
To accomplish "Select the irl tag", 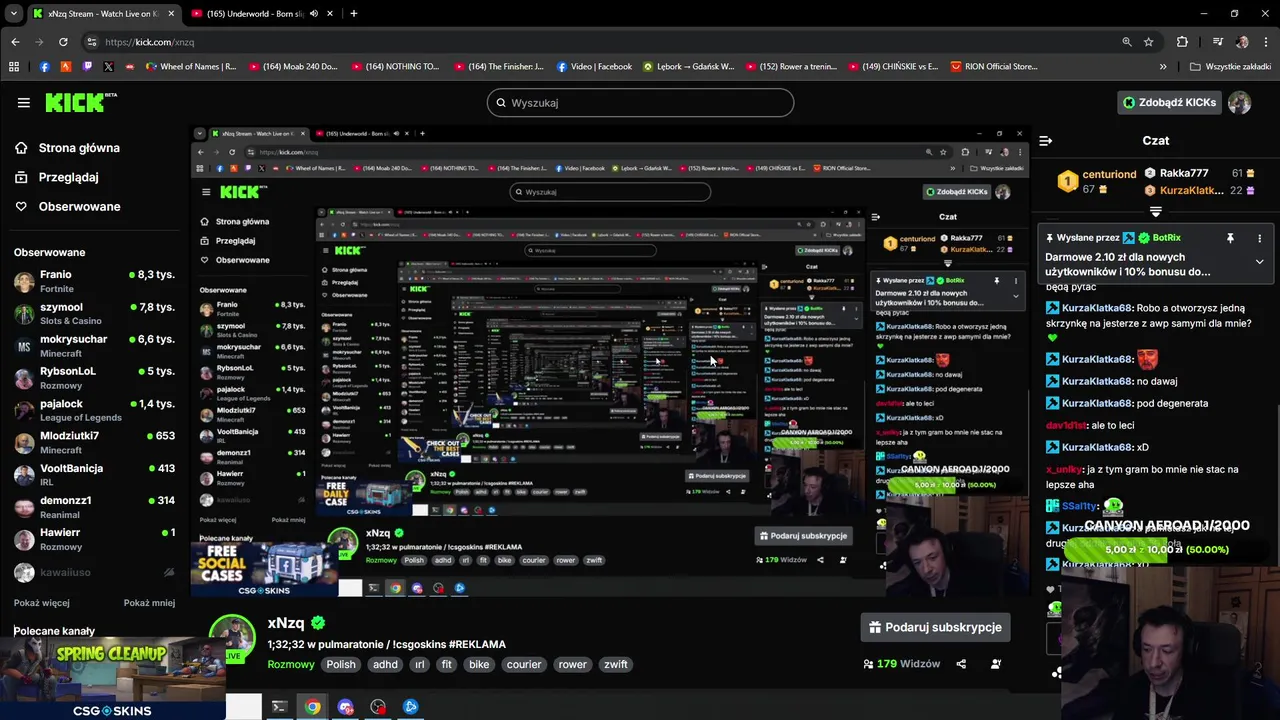I will [x=419, y=664].
